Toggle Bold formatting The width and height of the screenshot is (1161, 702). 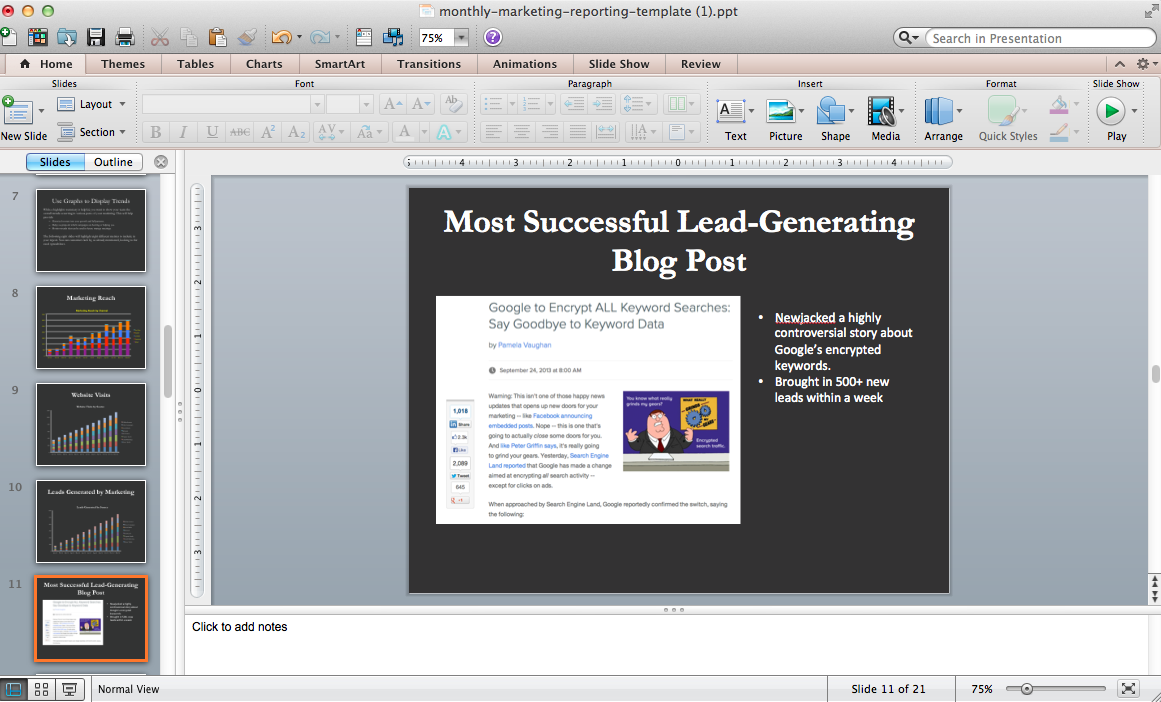coord(155,133)
